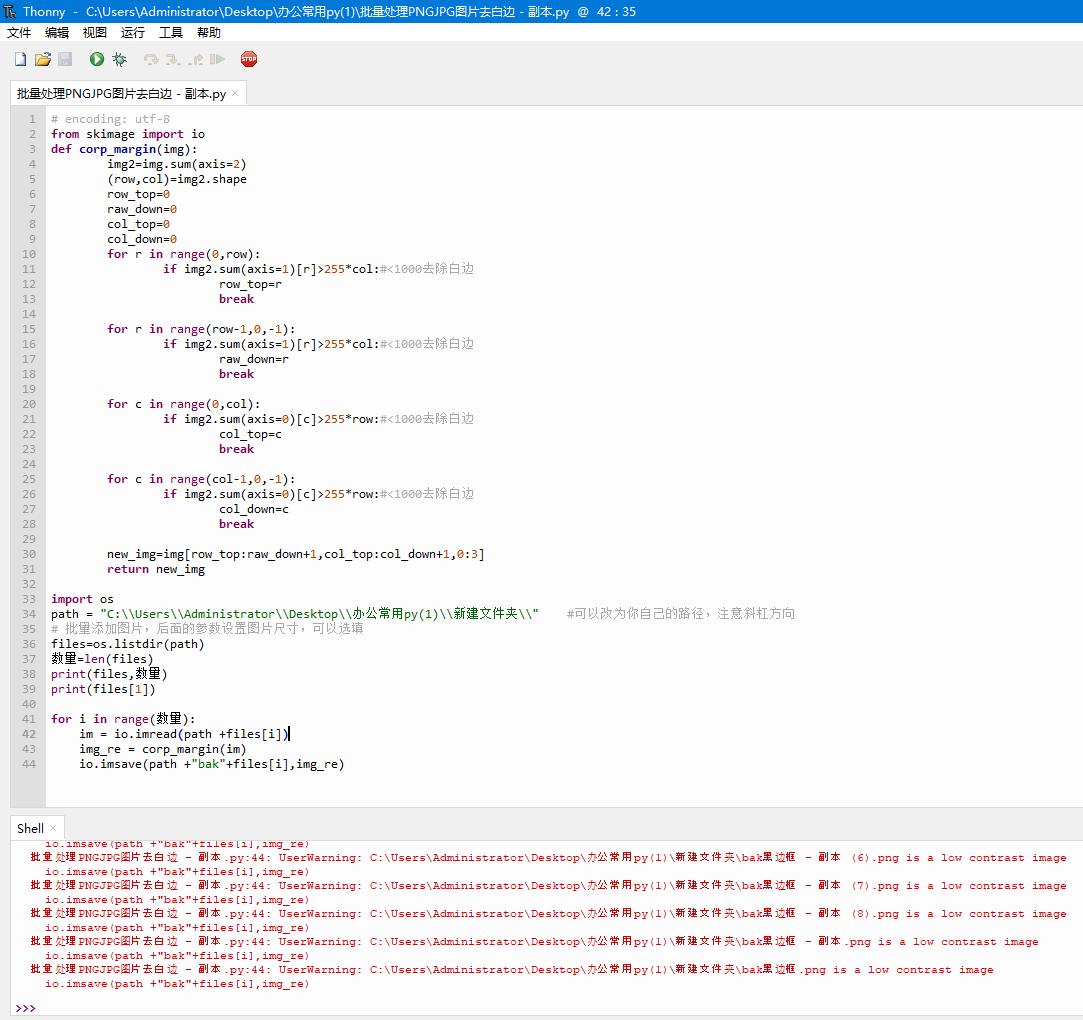1083x1020 pixels.
Task: Start the debugger (bug icon)
Action: (119, 59)
